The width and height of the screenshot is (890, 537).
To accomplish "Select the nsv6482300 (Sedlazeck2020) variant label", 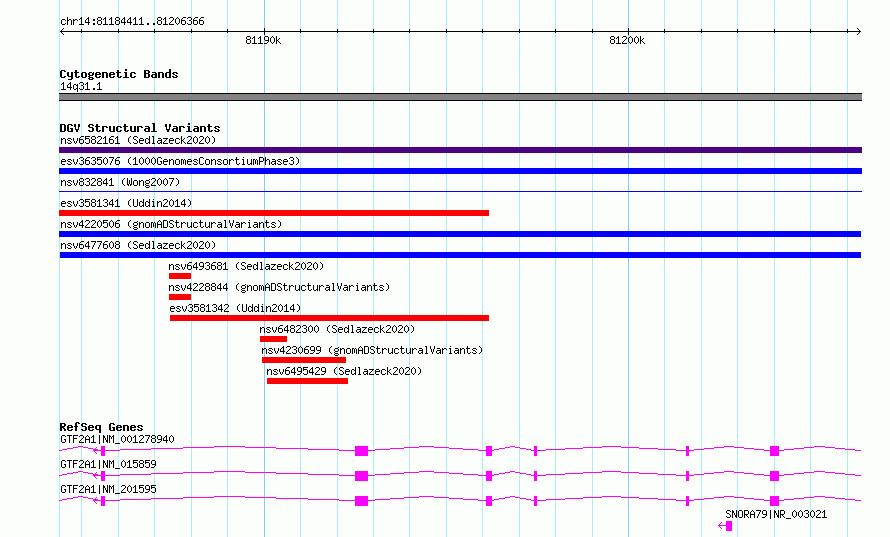I will click(x=337, y=329).
